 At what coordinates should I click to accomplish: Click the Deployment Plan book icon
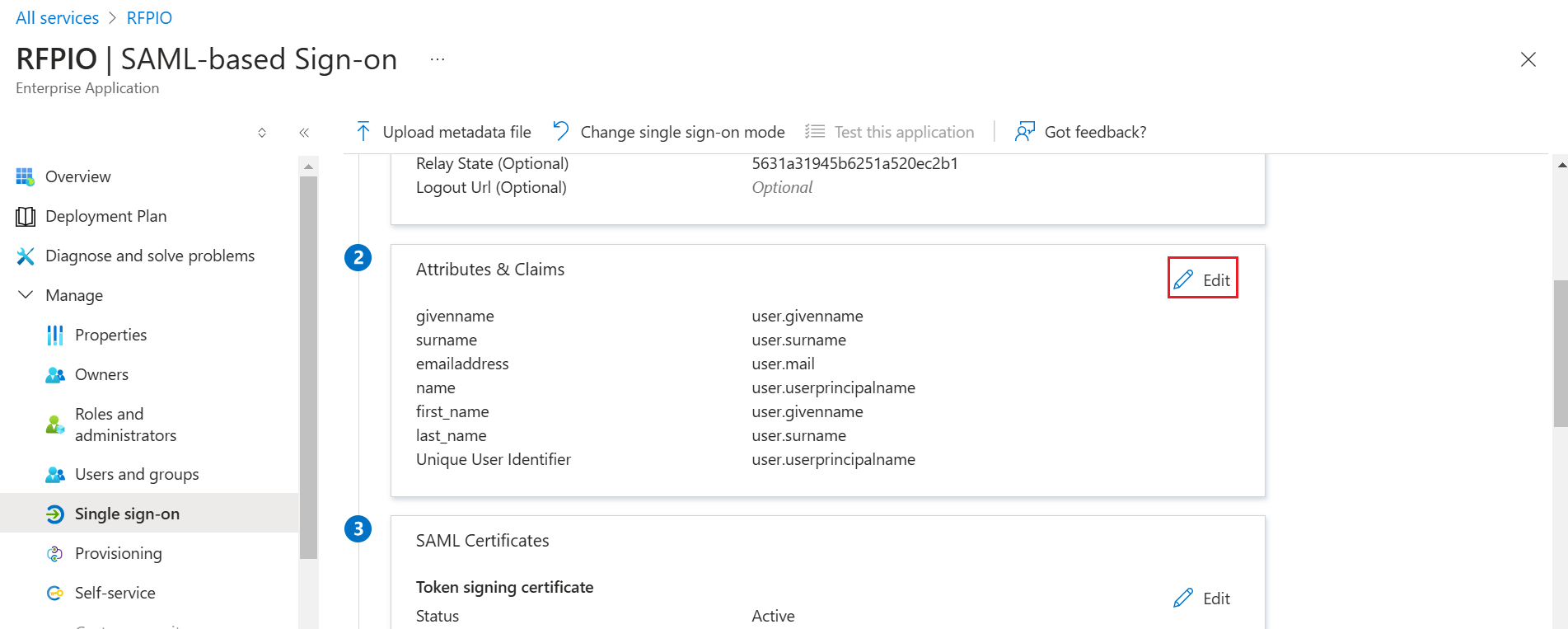[x=26, y=216]
